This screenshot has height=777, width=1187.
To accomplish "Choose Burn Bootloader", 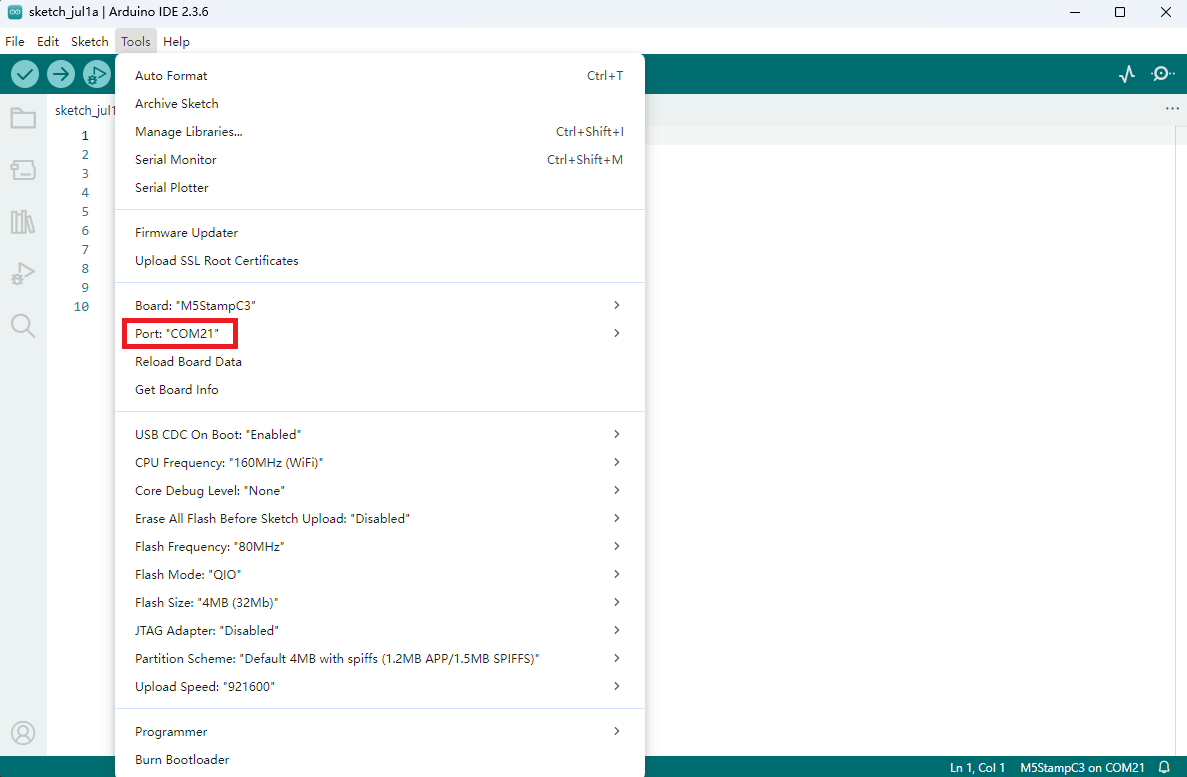I will [380, 759].
